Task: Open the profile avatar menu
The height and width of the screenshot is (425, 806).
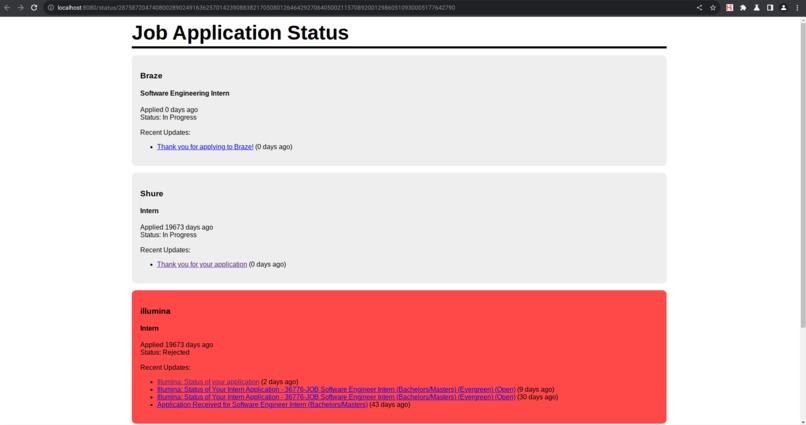Action: click(x=783, y=8)
